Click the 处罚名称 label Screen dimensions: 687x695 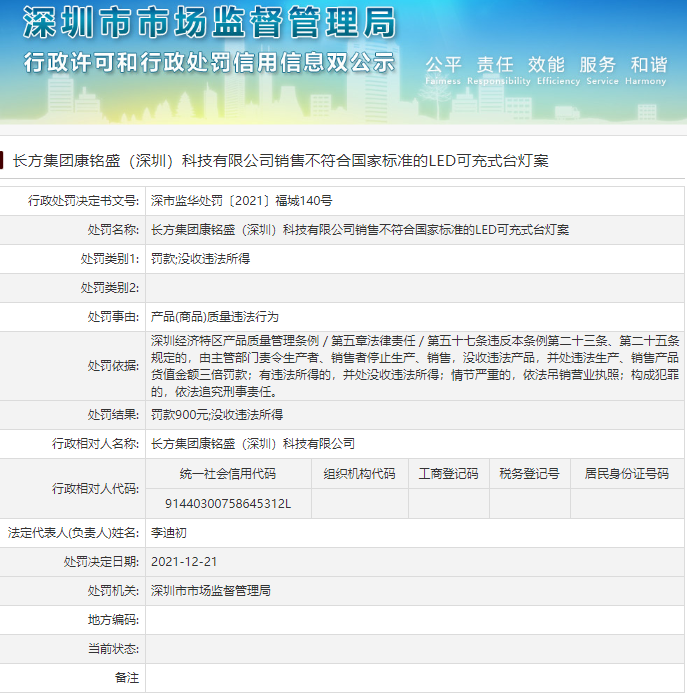(x=113, y=230)
